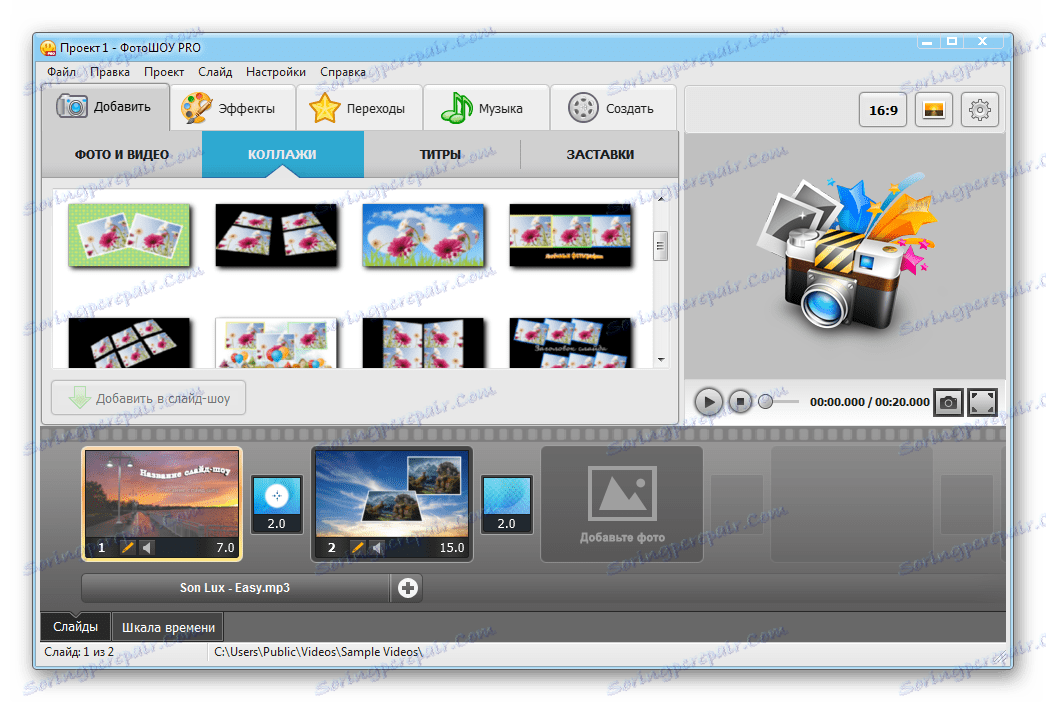The image size is (1046, 702).
Task: Open the Проект menu
Action: pos(164,71)
